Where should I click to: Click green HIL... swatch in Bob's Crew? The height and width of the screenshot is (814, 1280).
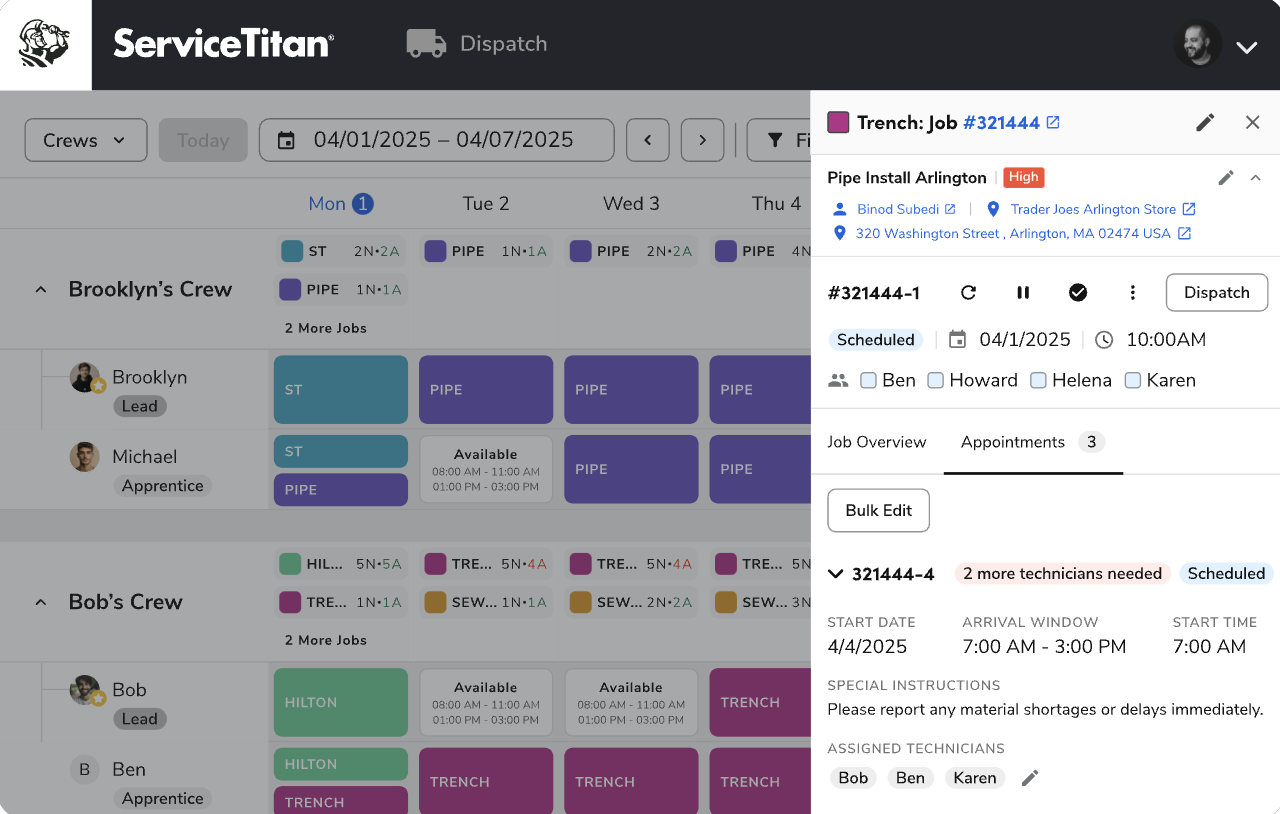pos(290,564)
